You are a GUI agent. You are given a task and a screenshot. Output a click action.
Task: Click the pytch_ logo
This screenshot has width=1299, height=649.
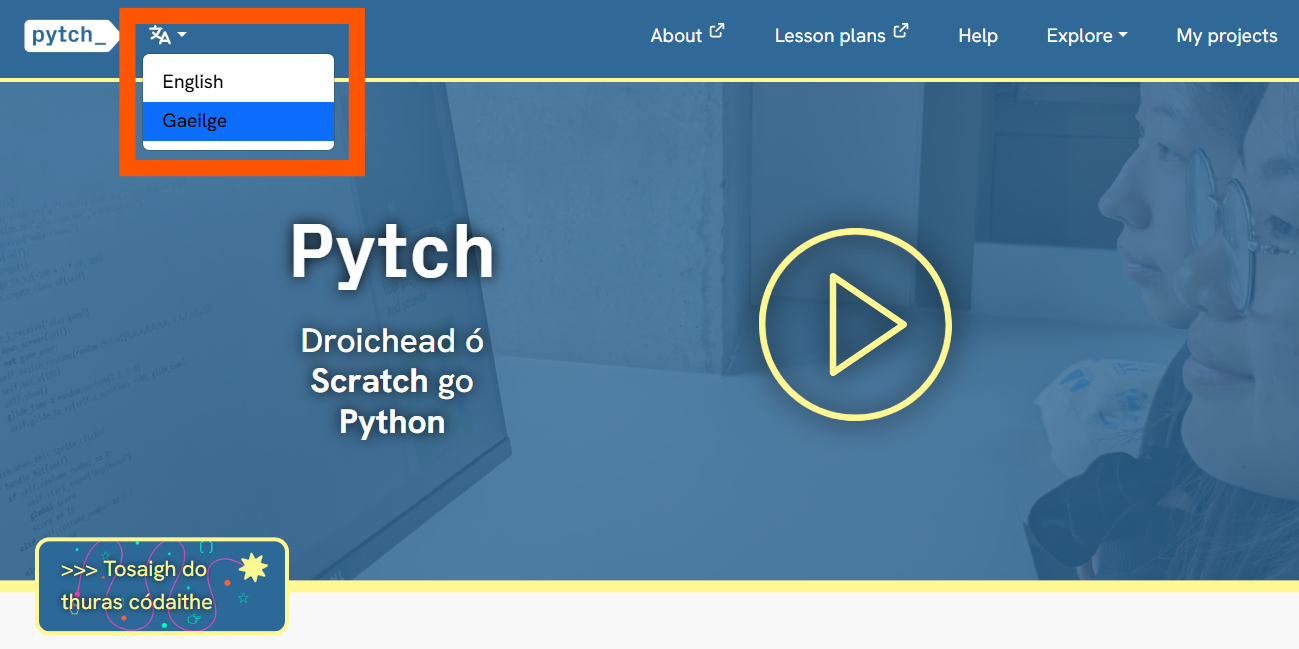coord(68,35)
